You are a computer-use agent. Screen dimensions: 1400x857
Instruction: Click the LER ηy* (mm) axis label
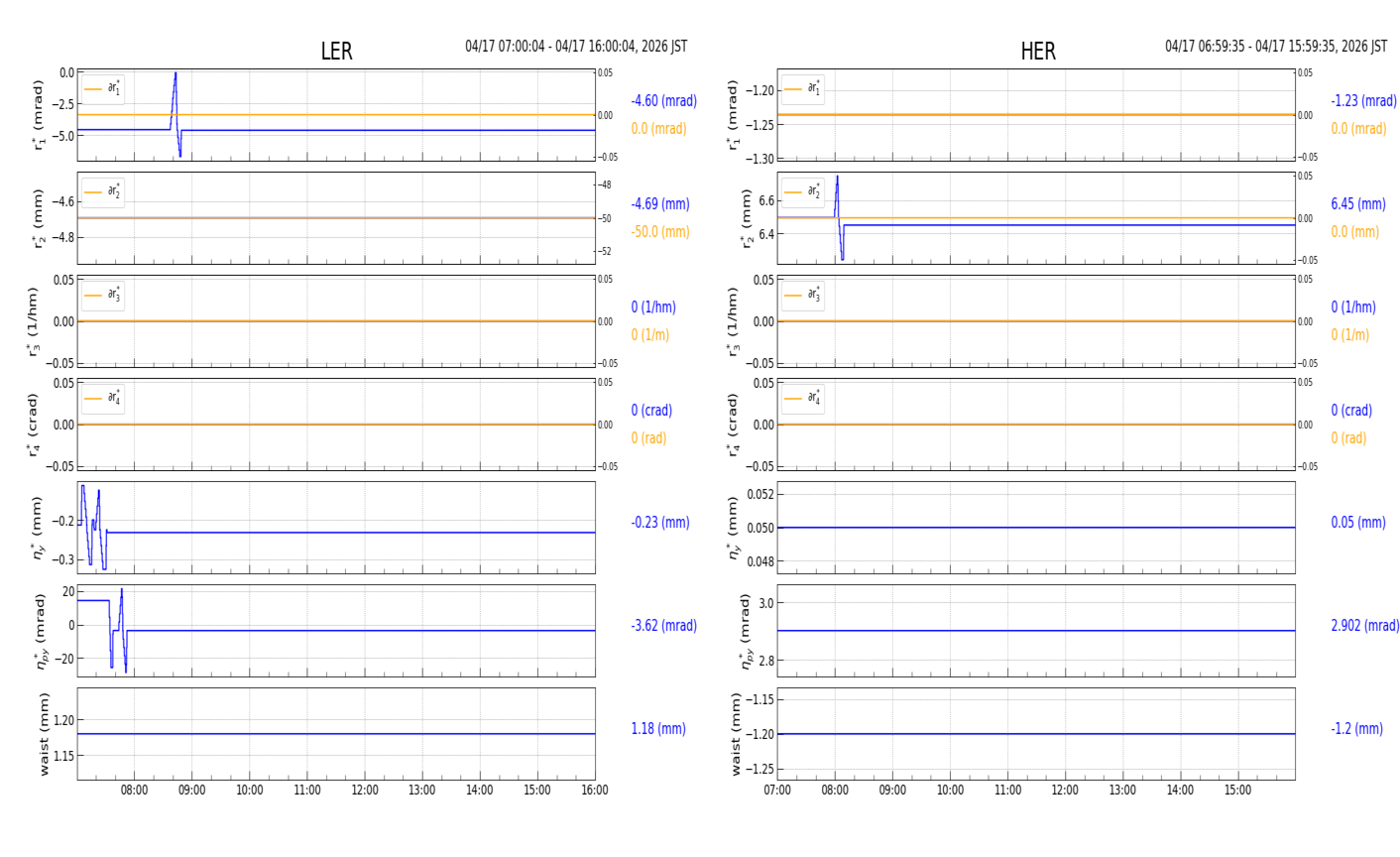[x=39, y=528]
